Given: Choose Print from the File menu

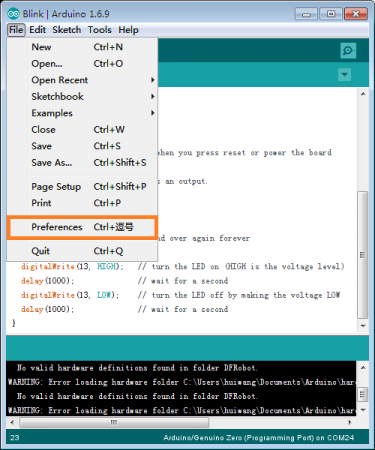Looking at the screenshot, I should click(82, 203).
